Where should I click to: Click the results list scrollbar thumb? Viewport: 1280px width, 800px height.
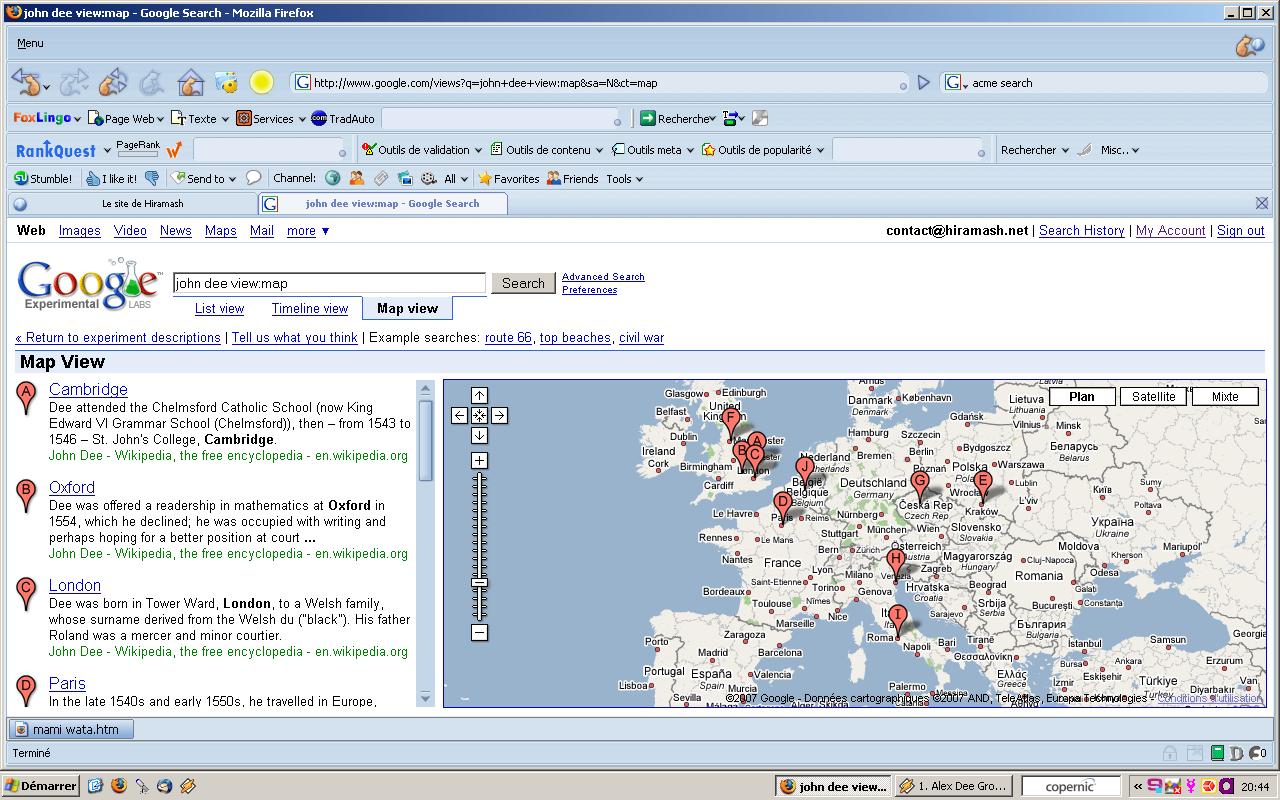pos(426,440)
